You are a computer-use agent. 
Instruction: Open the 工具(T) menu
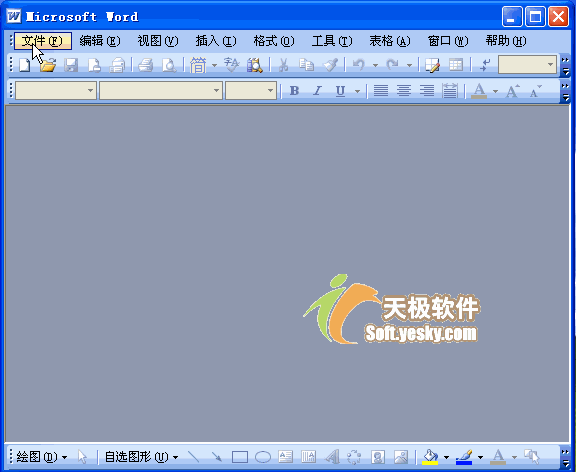(x=332, y=41)
